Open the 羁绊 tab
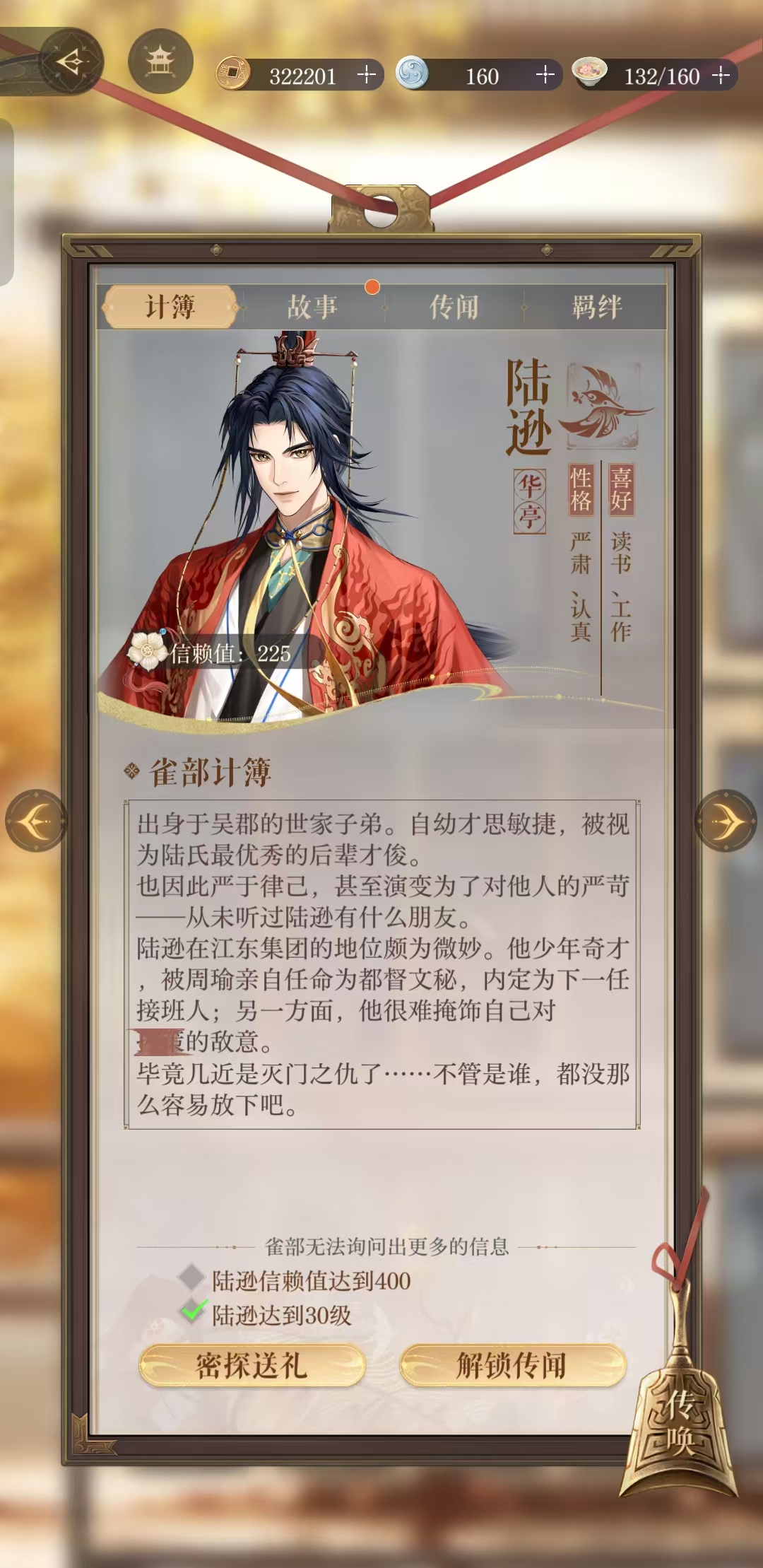The width and height of the screenshot is (763, 1568). pyautogui.click(x=596, y=307)
